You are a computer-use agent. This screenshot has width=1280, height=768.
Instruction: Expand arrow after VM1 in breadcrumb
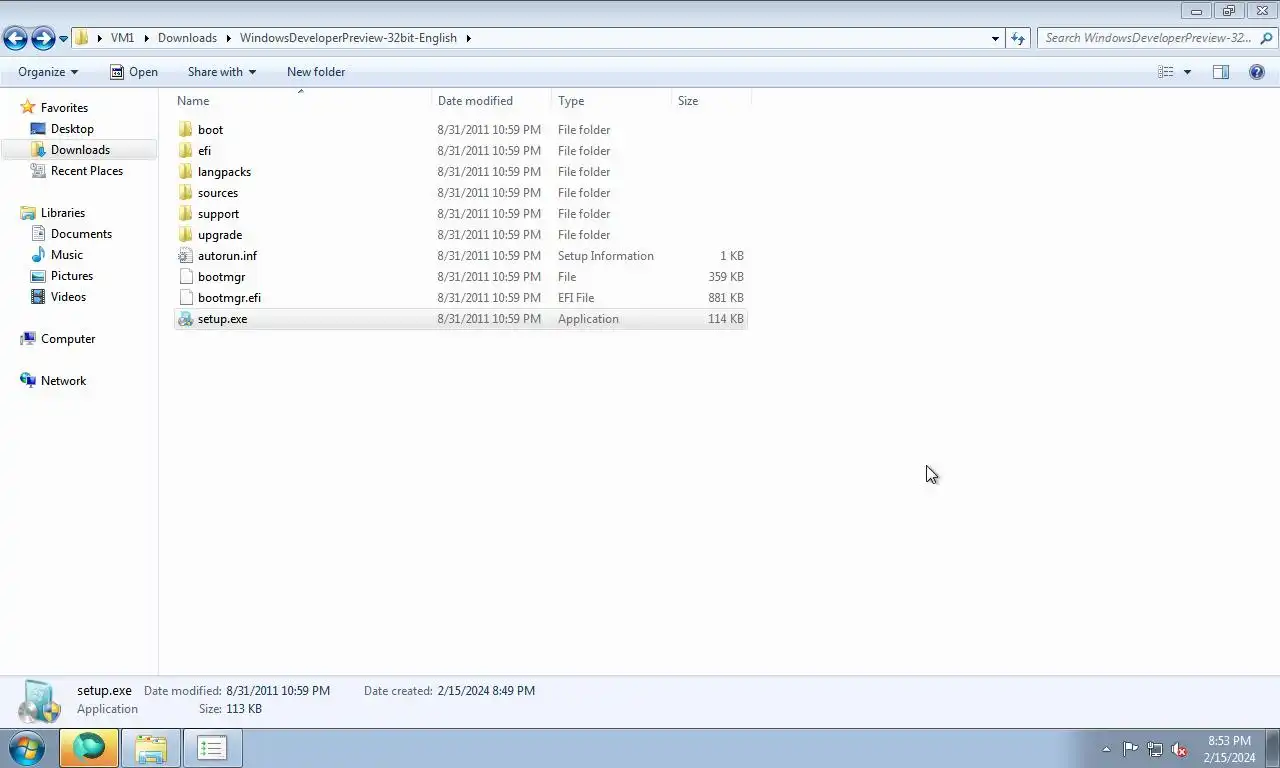click(146, 38)
